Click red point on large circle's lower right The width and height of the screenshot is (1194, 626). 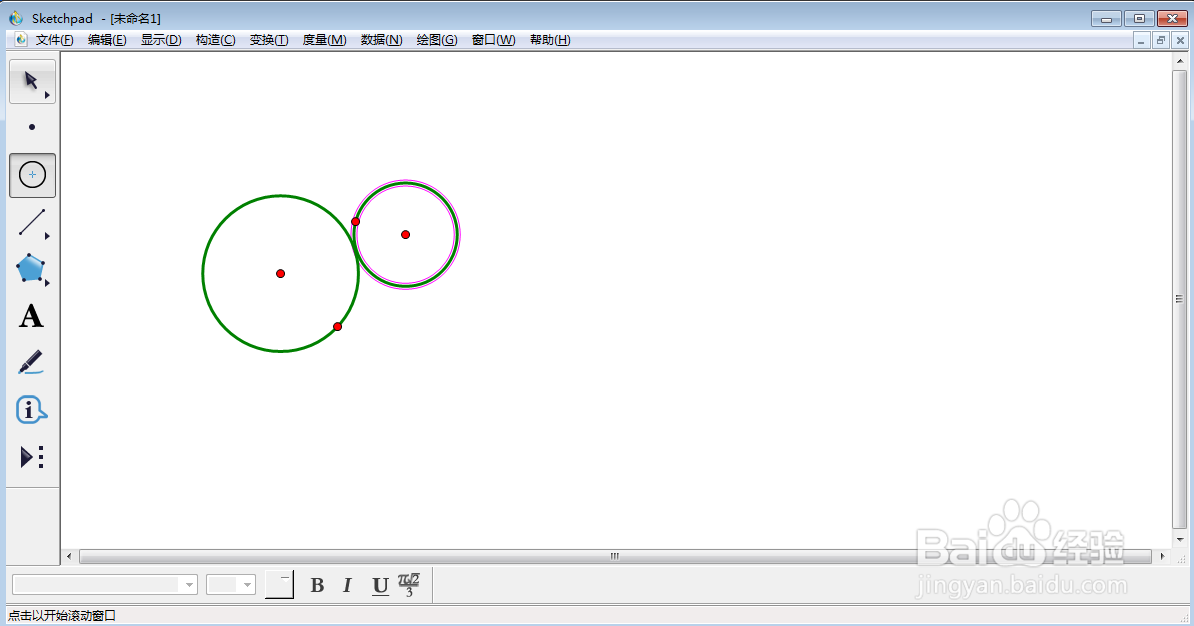(337, 327)
